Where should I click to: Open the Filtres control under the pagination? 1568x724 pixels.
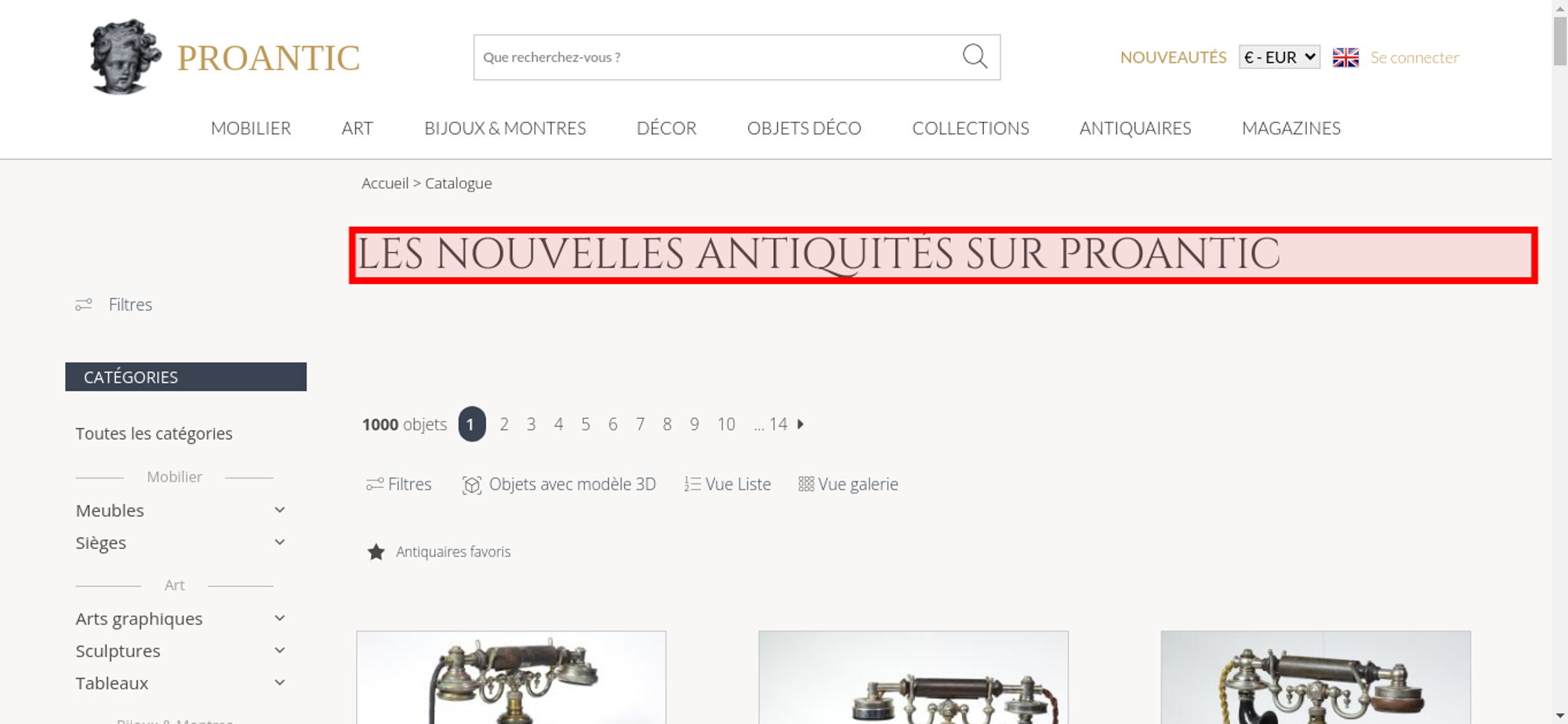pyautogui.click(x=399, y=485)
